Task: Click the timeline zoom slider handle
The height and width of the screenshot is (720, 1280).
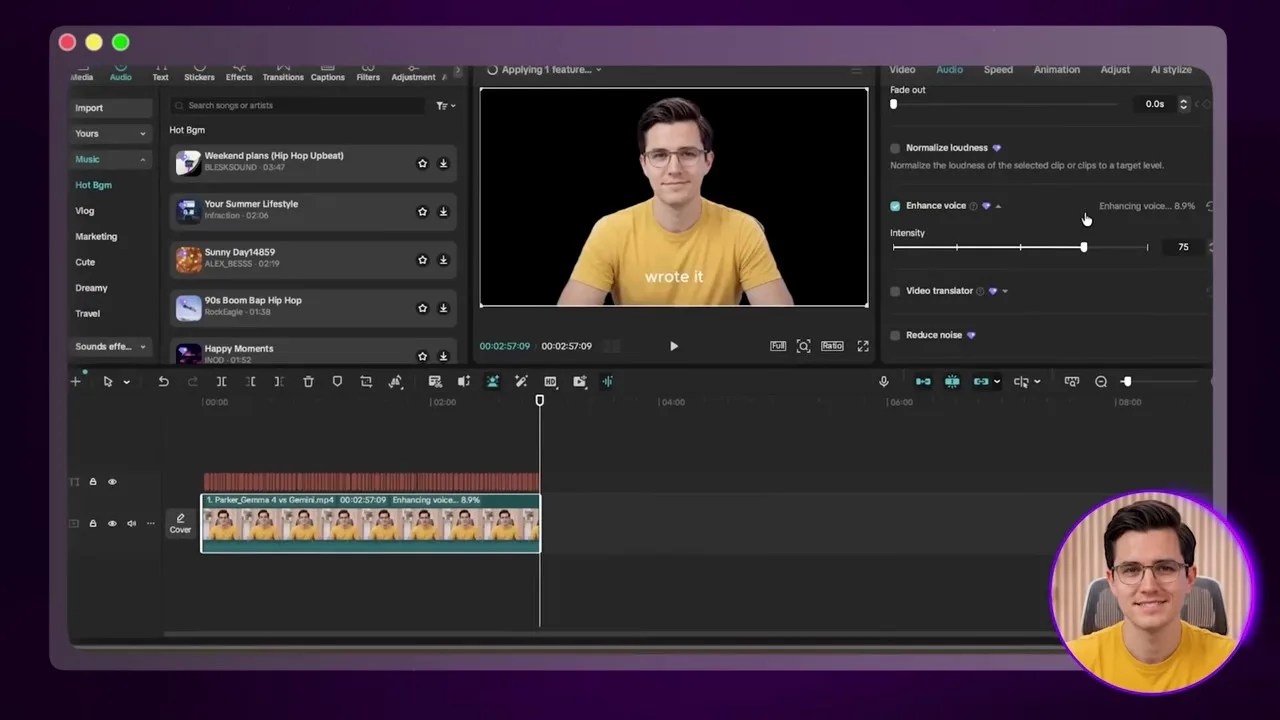Action: click(x=1127, y=382)
